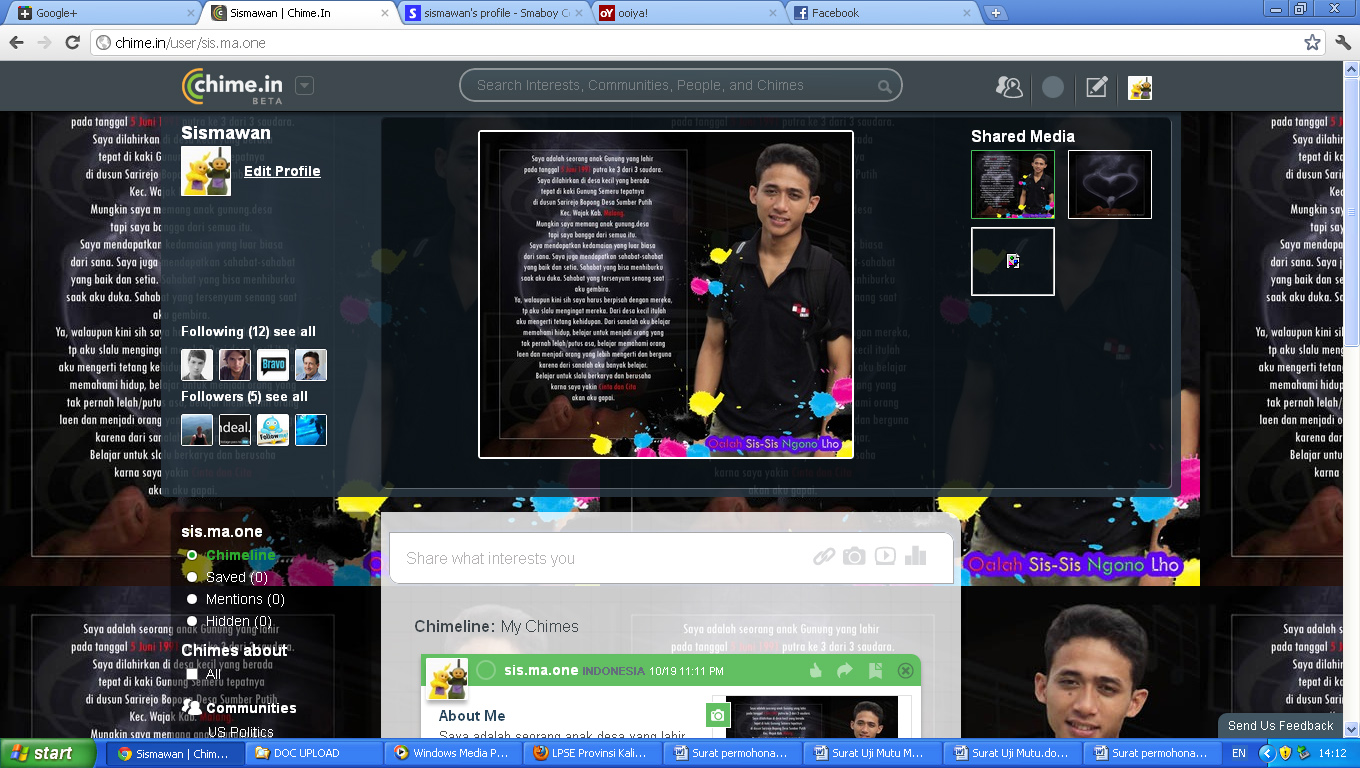Click the green camera badge on chime image
The width and height of the screenshot is (1360, 768).
[x=718, y=715]
